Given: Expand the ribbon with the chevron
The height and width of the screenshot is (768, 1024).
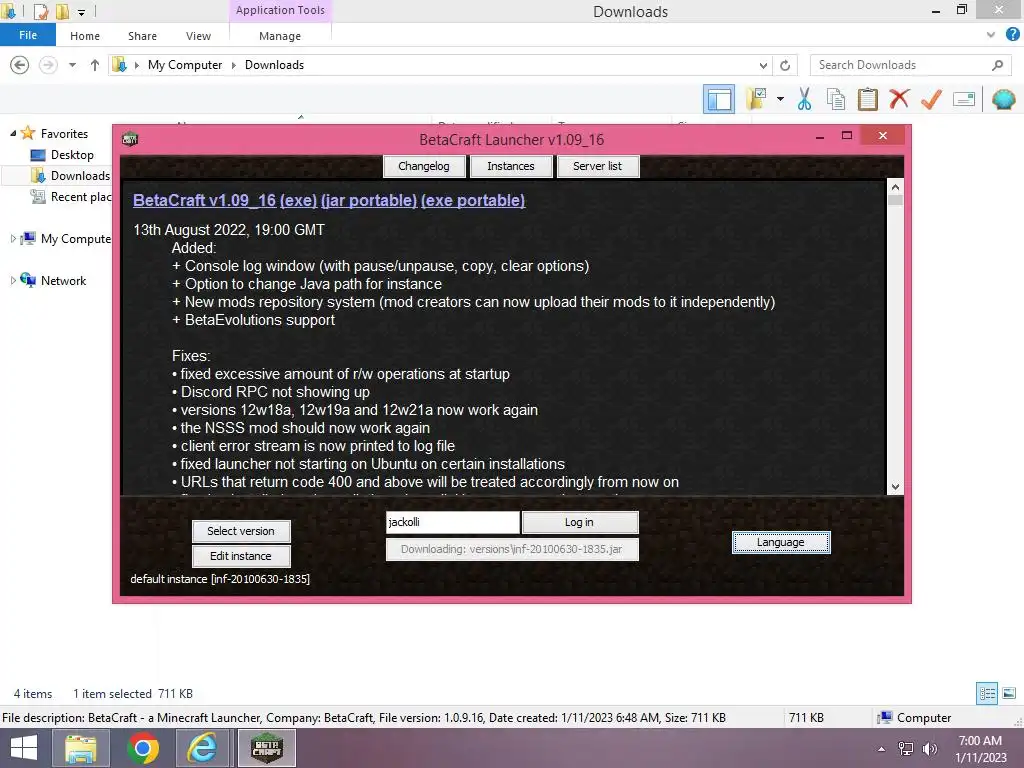Looking at the screenshot, I should 991,35.
